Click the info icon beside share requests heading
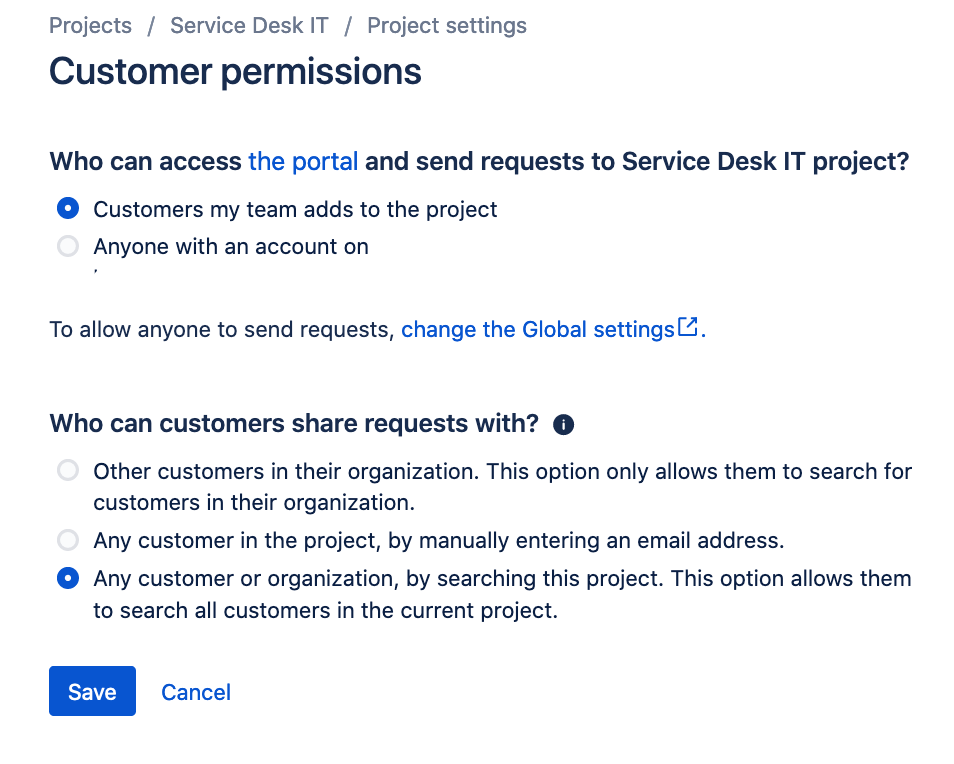 (564, 425)
